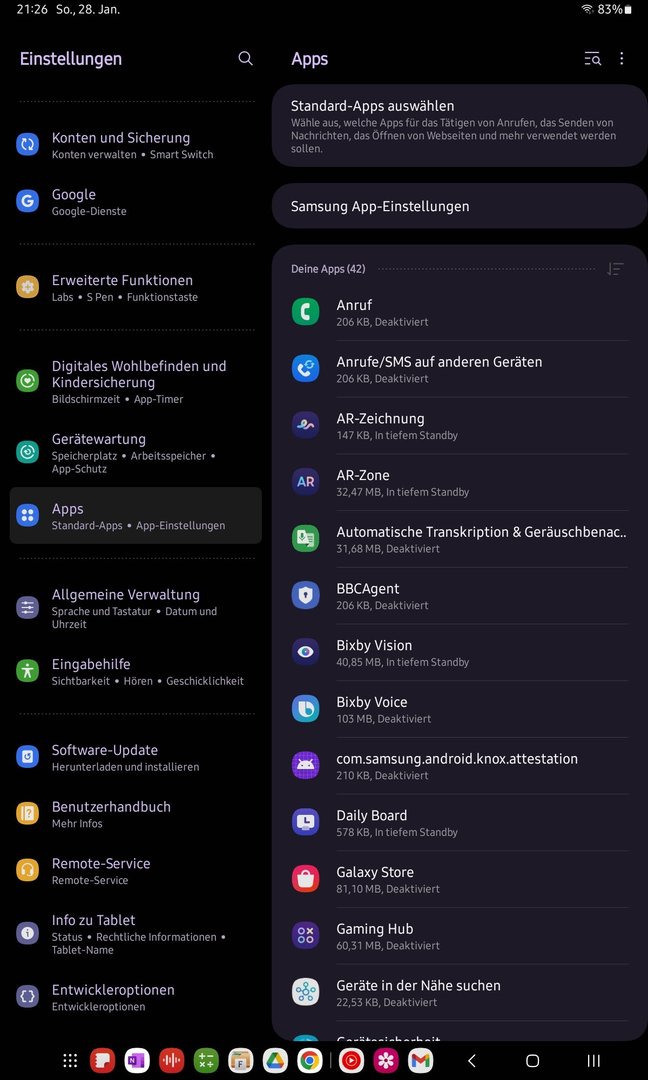Tap the search icon next to Einstellungen

(x=245, y=59)
